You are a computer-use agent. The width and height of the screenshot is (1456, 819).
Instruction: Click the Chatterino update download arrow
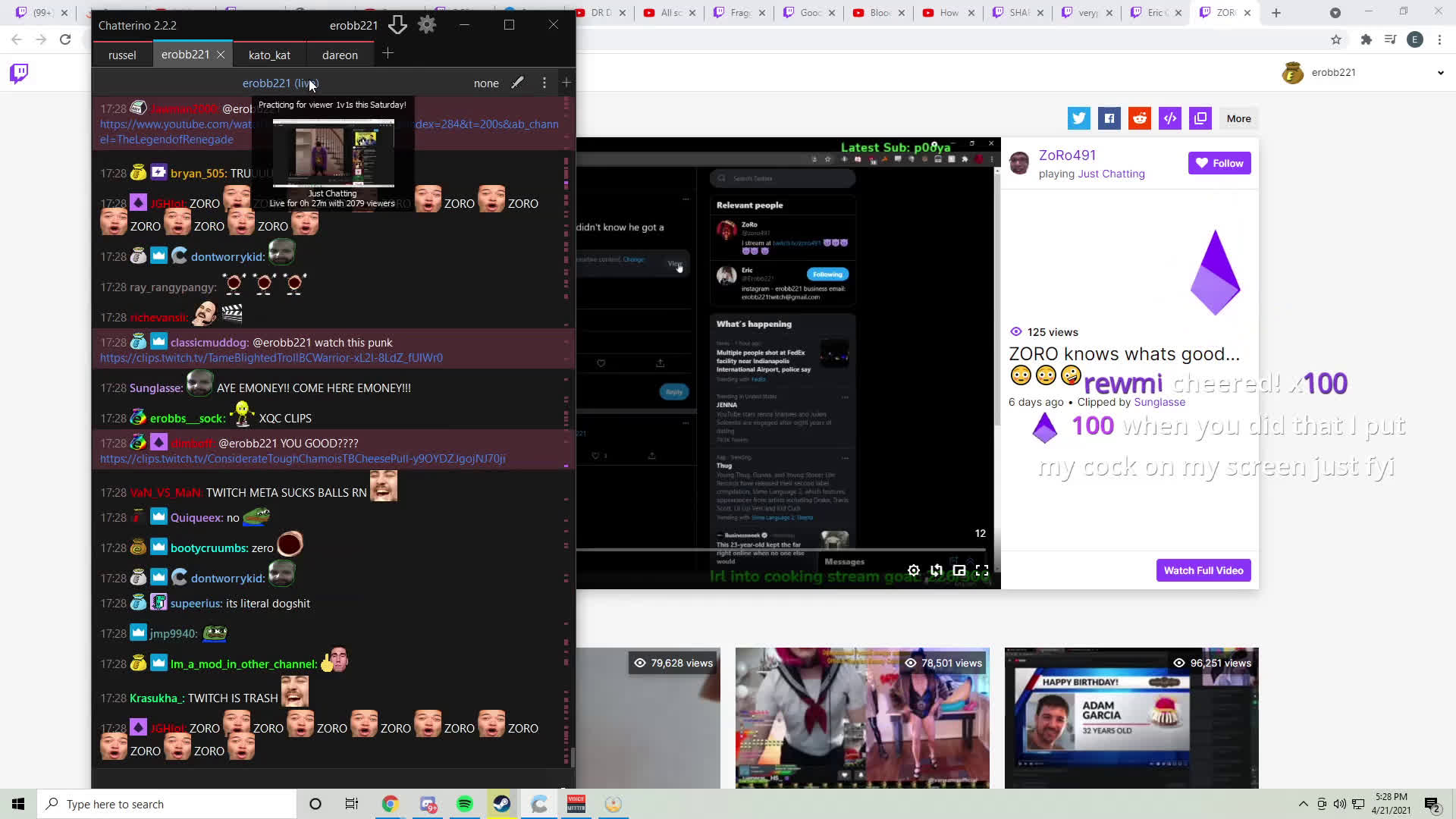coord(397,25)
